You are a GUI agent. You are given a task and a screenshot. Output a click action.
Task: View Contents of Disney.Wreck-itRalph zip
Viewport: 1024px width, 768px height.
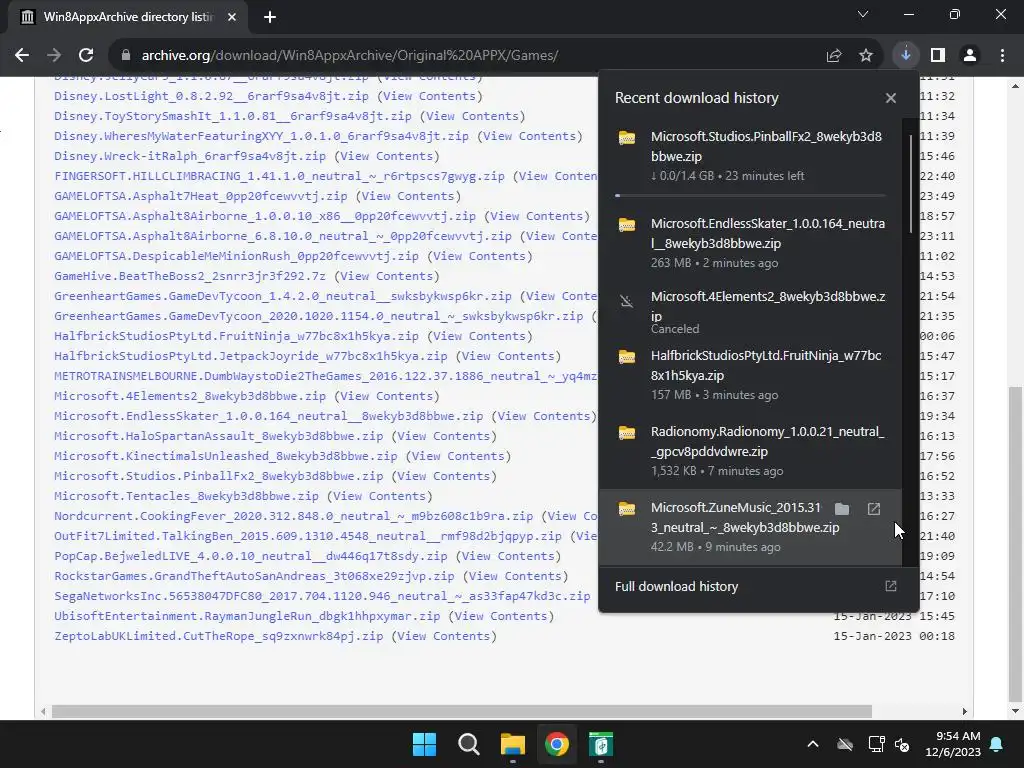(387, 156)
